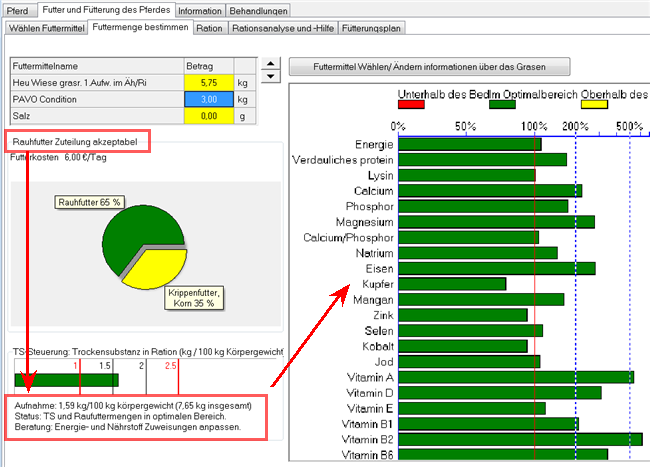Click the Calcium bar in chart
This screenshot has height=467, width=650.
[490, 191]
